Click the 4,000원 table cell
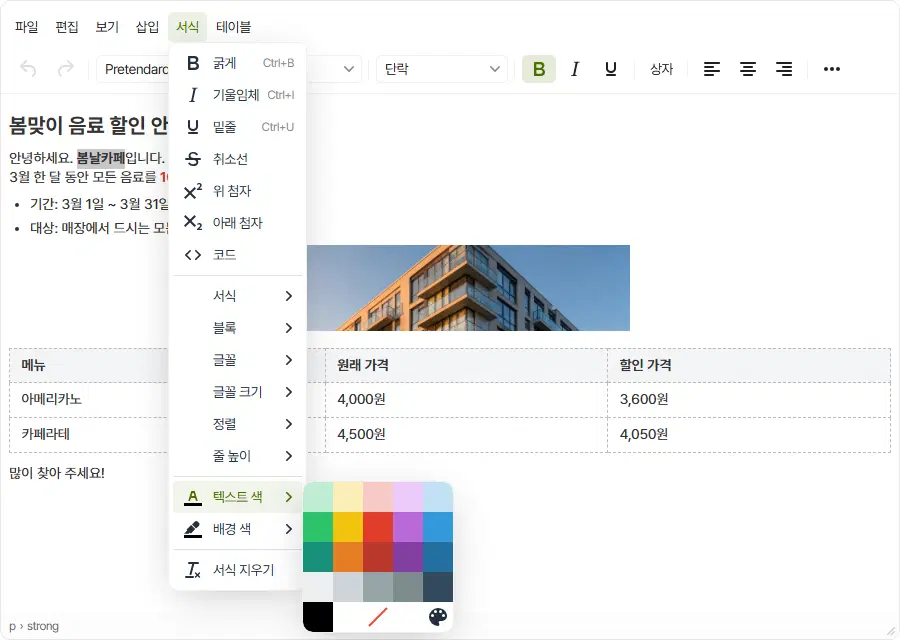Screen dimensions: 900x640 [466, 399]
